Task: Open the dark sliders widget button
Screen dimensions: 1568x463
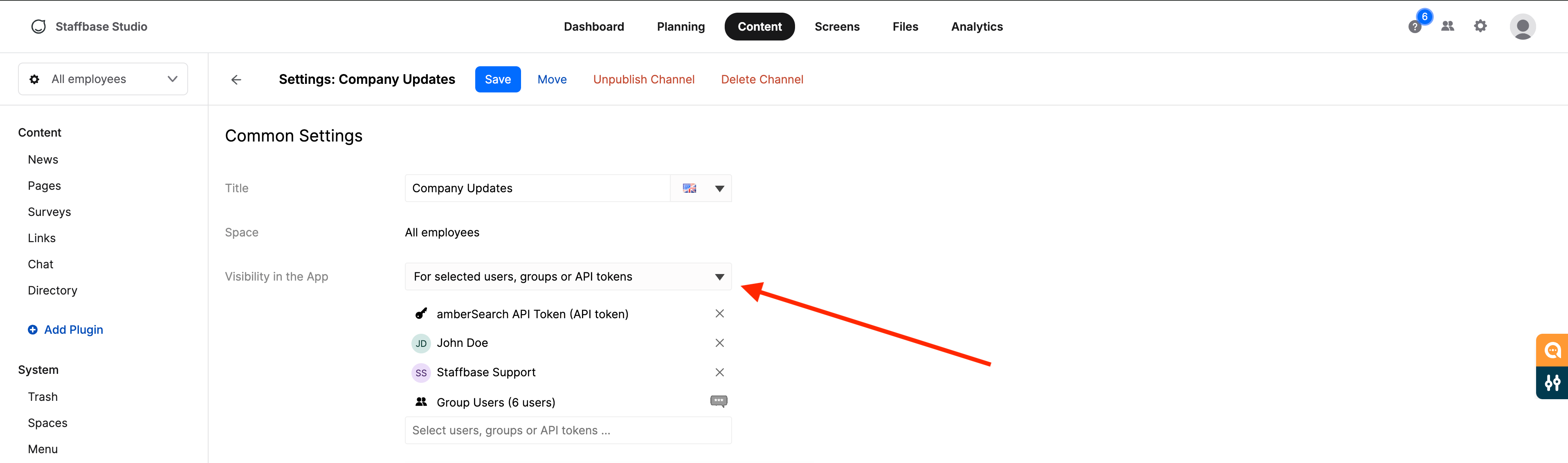Action: [1552, 383]
